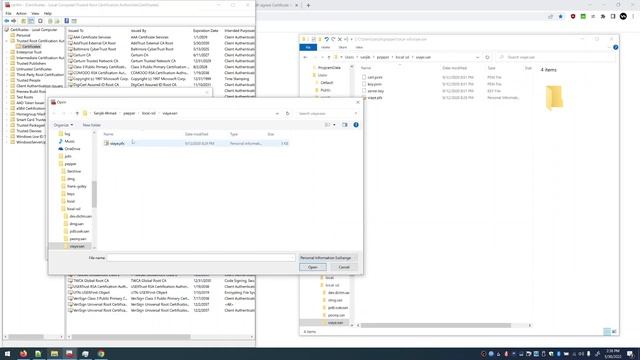This screenshot has height=360, width=640.
Task: Click the forward arrow in certlm toolbar
Action: pos(13,21)
